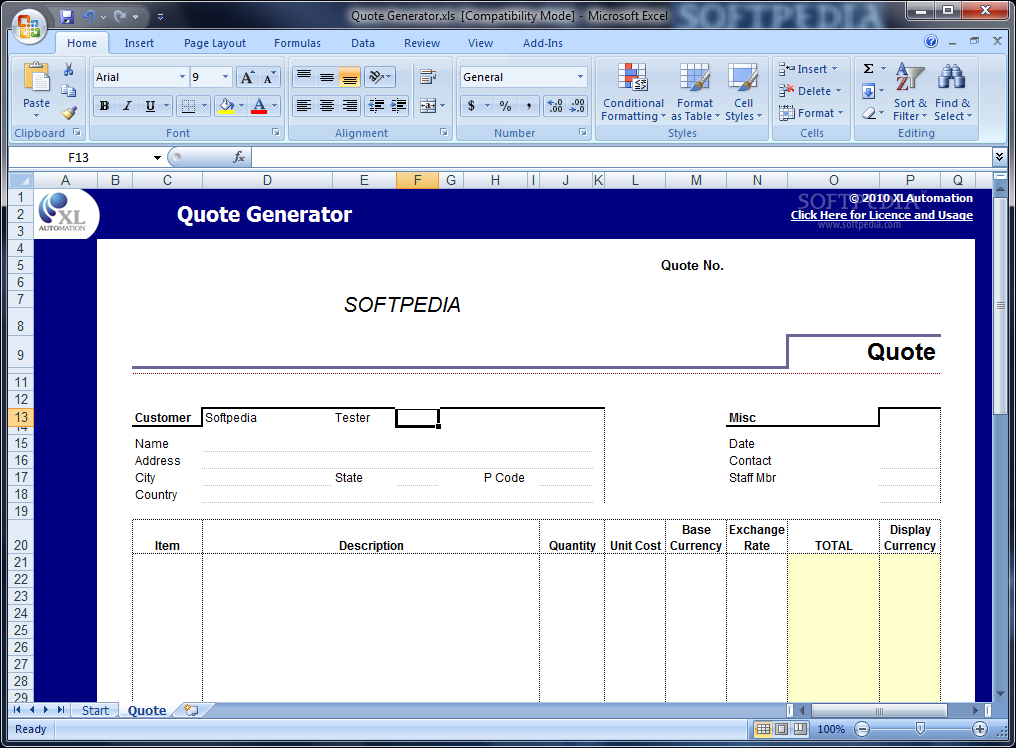Apply Percent Style format

[x=505, y=106]
